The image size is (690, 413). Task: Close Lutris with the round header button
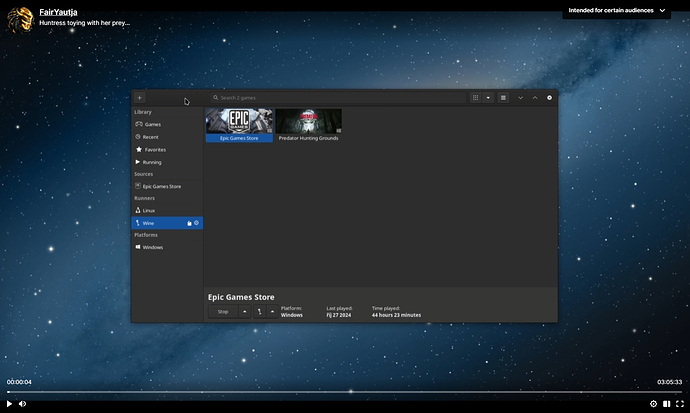point(549,98)
